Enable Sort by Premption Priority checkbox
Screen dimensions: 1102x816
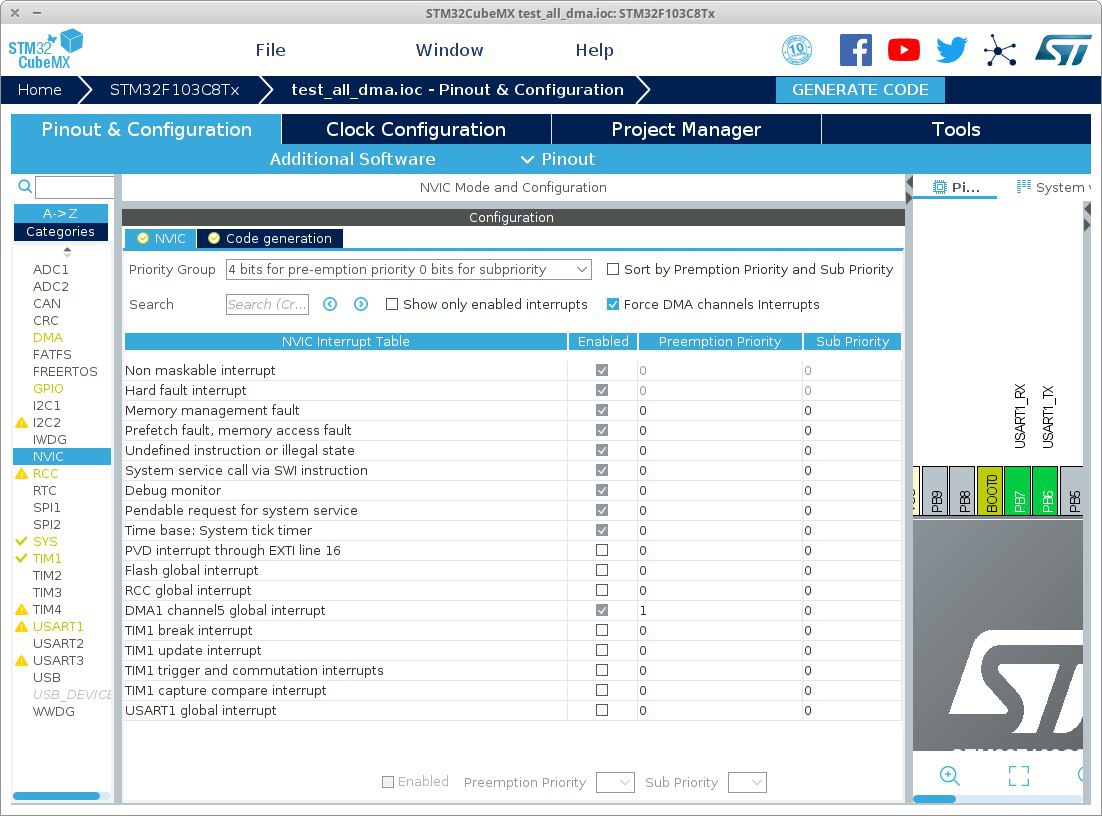613,269
